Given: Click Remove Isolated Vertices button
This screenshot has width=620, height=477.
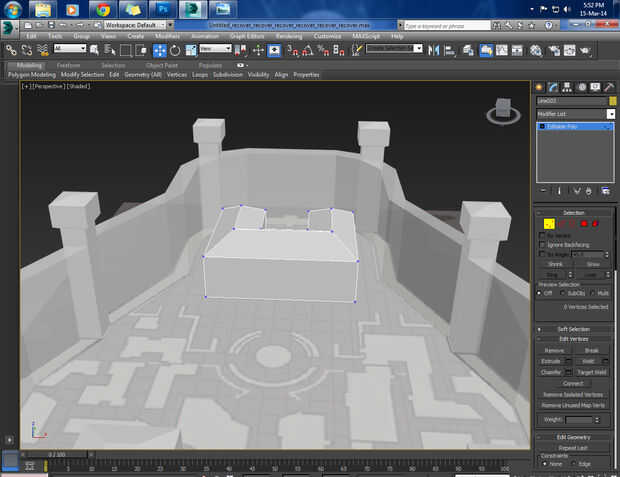Looking at the screenshot, I should pyautogui.click(x=573, y=394).
